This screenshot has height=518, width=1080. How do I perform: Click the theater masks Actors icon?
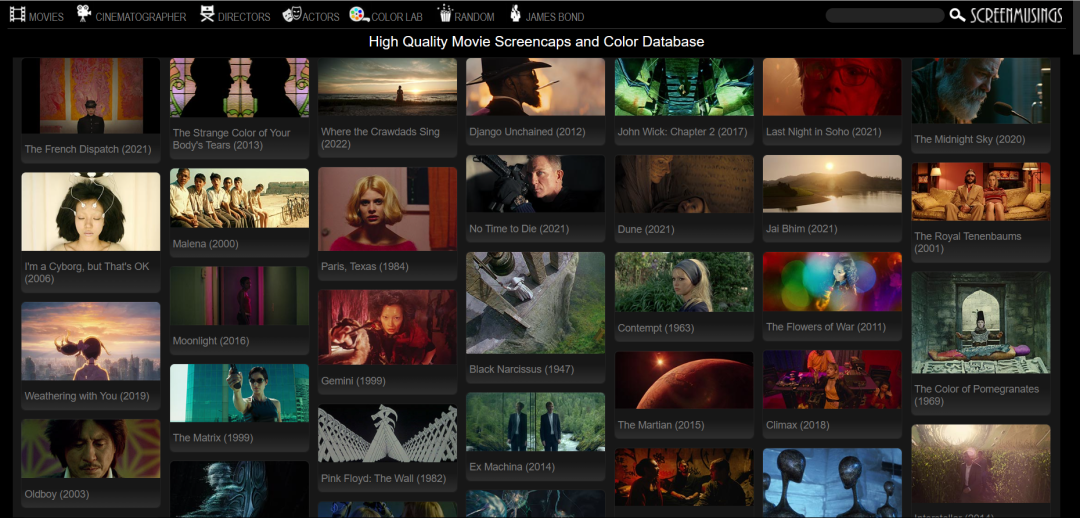coord(291,14)
